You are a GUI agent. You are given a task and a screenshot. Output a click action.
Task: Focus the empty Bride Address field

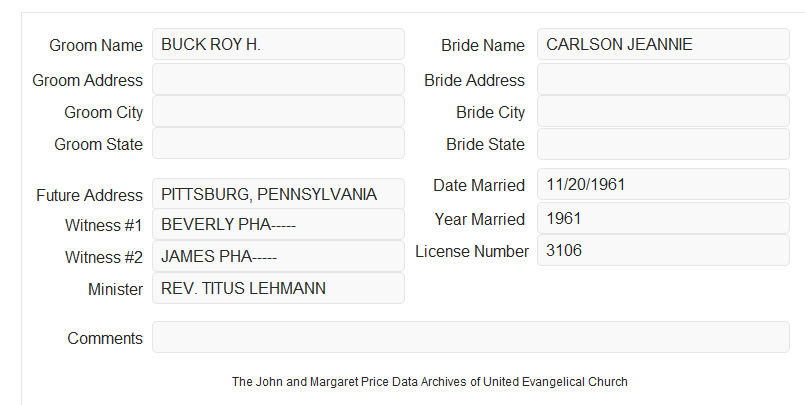tap(663, 79)
